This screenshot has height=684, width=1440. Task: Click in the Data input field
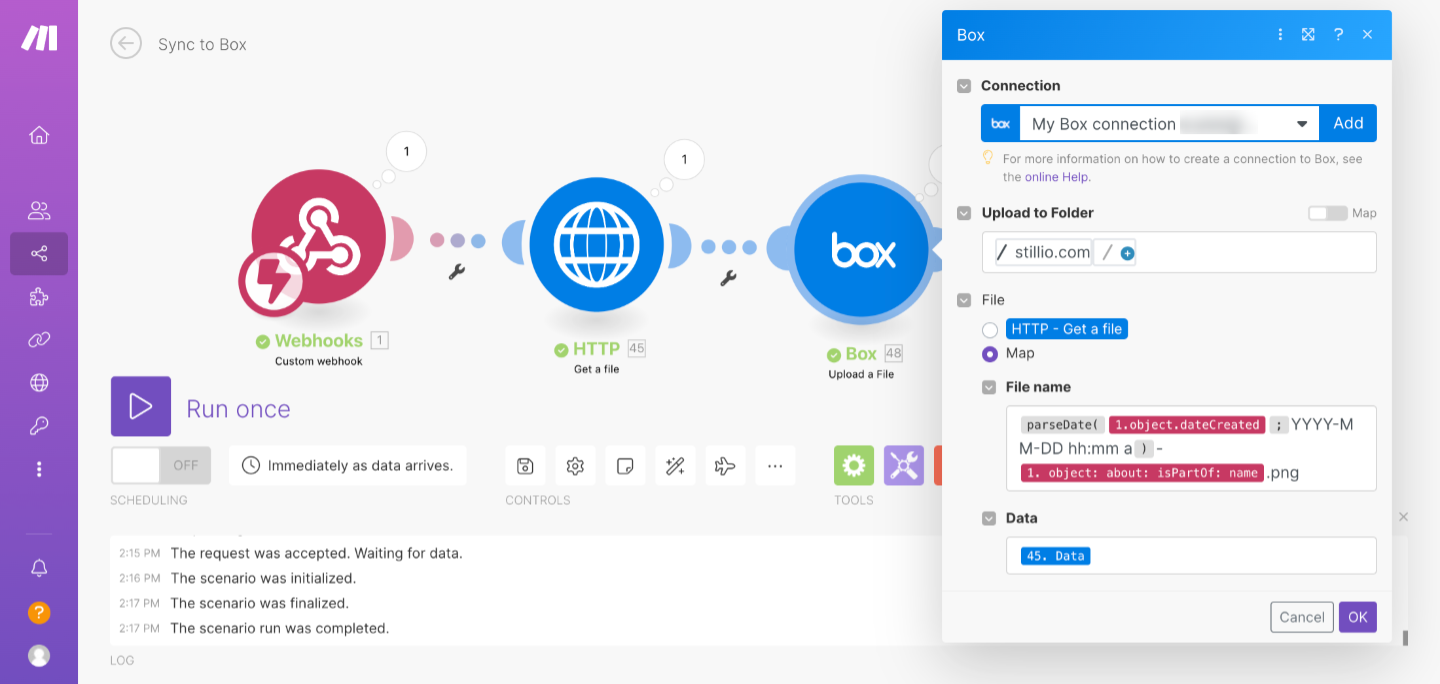[x=1191, y=556]
